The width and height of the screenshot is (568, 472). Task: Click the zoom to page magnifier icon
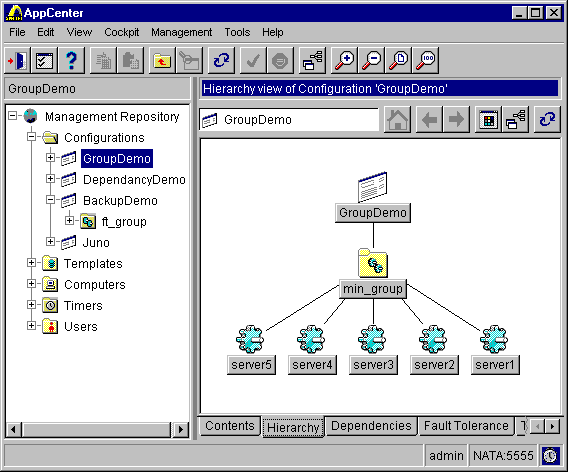coord(398,60)
